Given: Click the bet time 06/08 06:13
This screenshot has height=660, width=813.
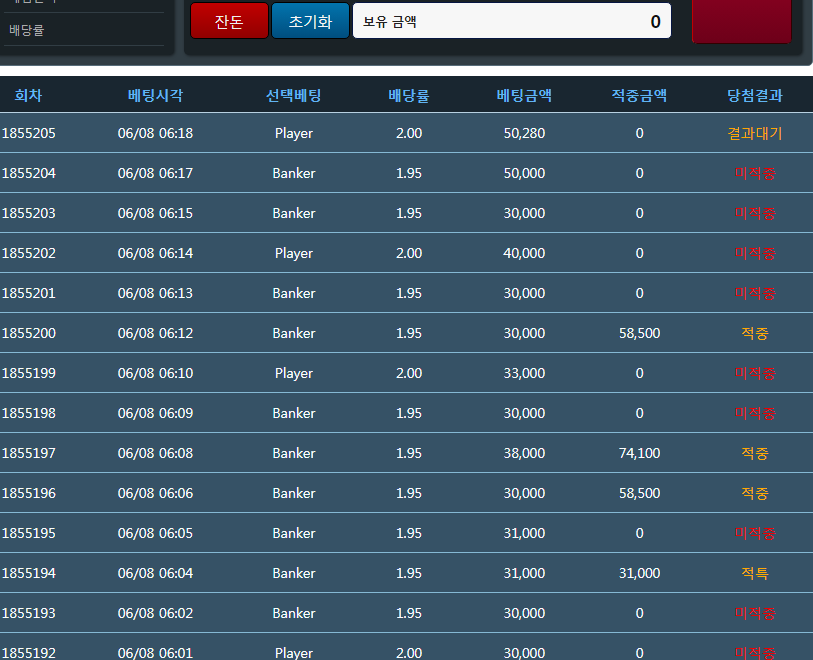Looking at the screenshot, I should point(155,293).
